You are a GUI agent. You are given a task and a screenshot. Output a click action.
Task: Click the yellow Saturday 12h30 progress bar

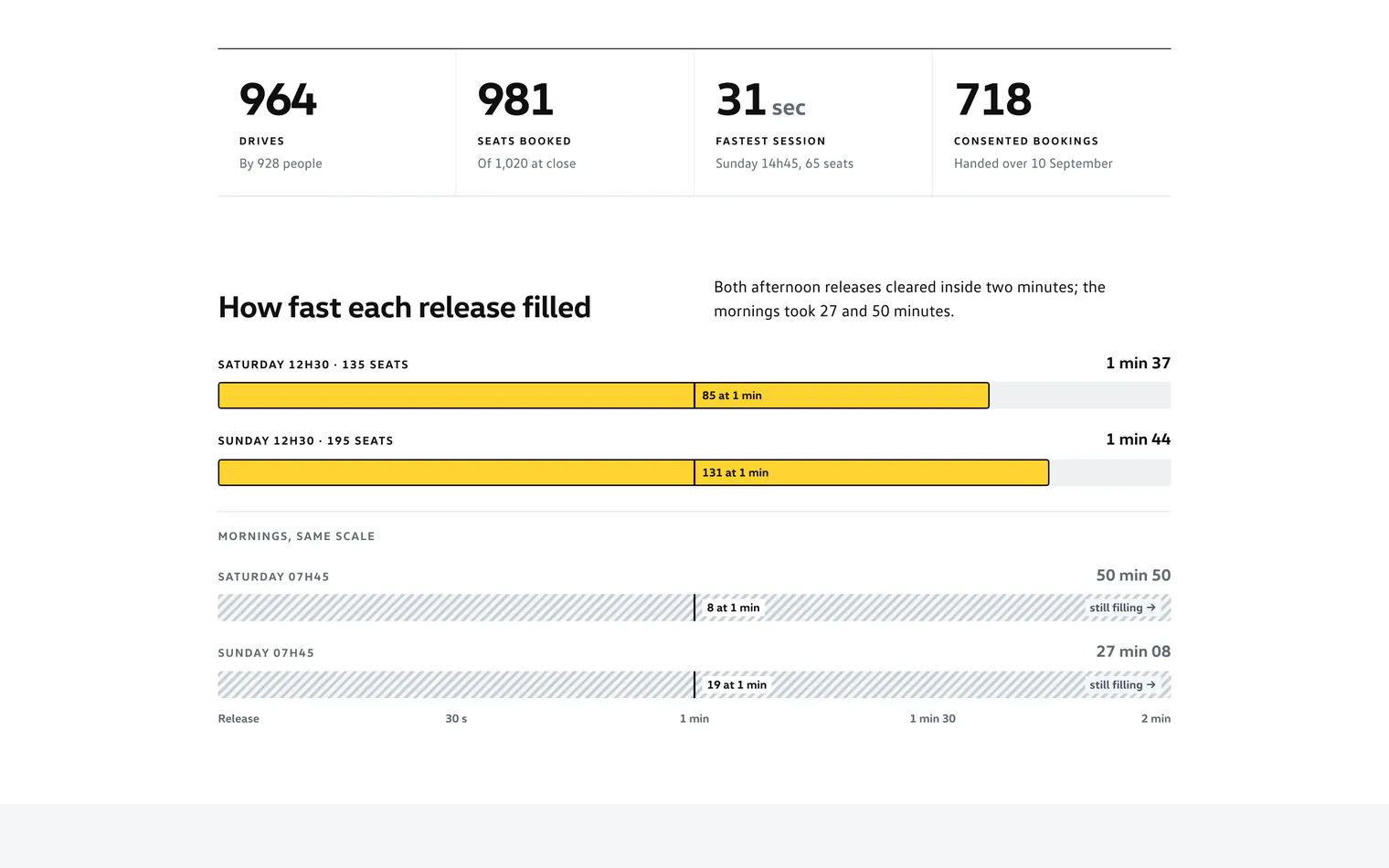click(603, 396)
